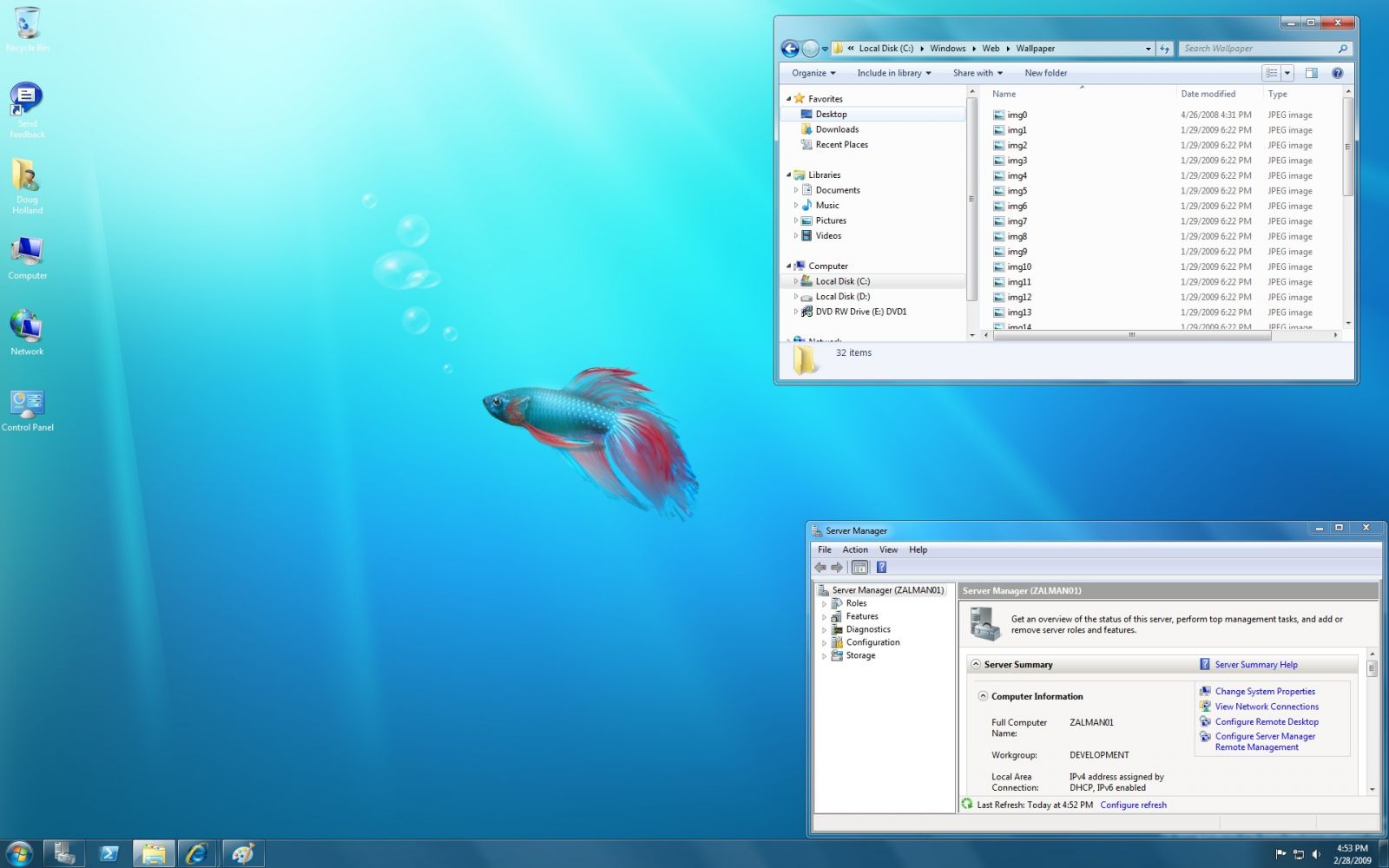Open the Computer desktop icon

27,258
